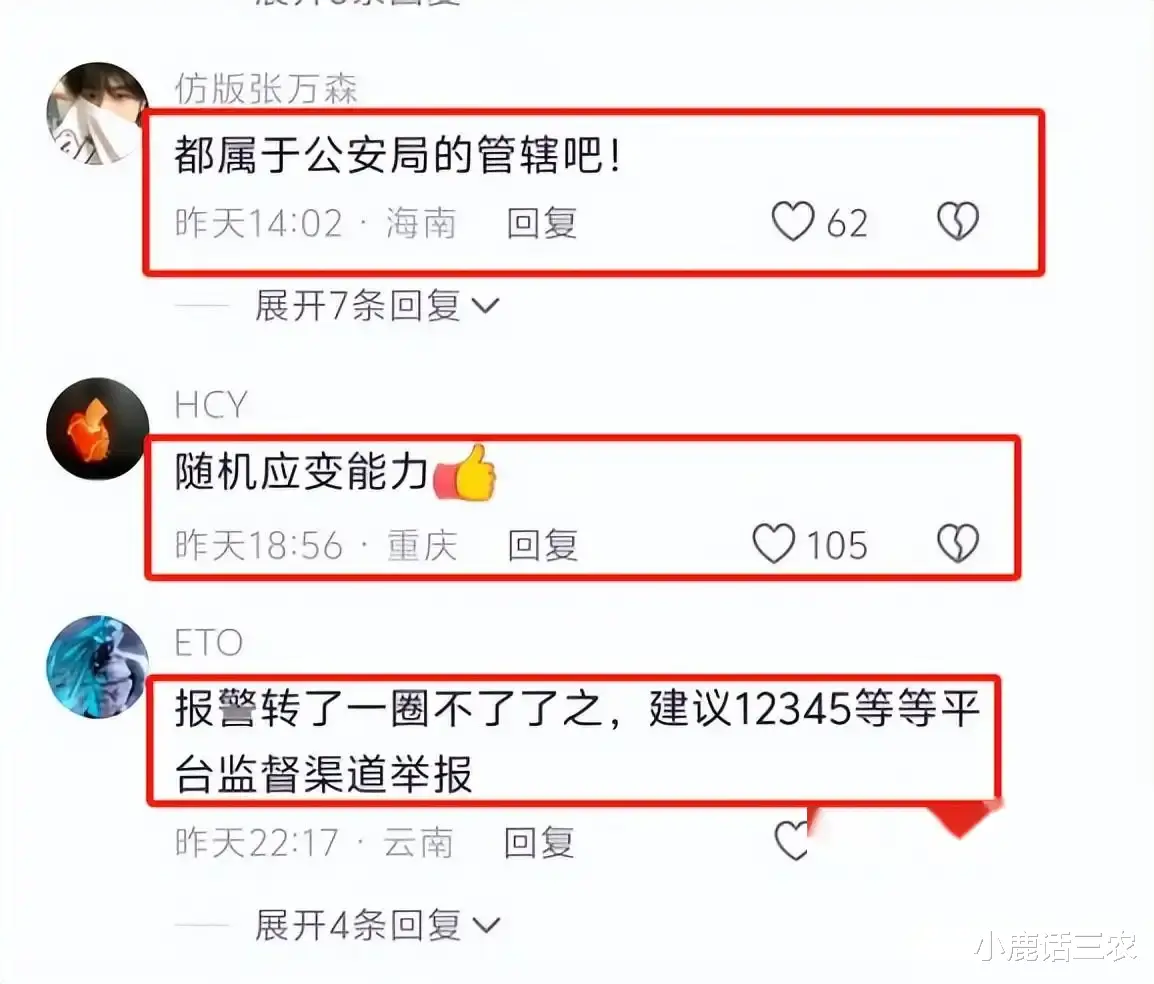Open username 仿版张万森
Viewport: 1154px width, 984px height.
click(266, 90)
